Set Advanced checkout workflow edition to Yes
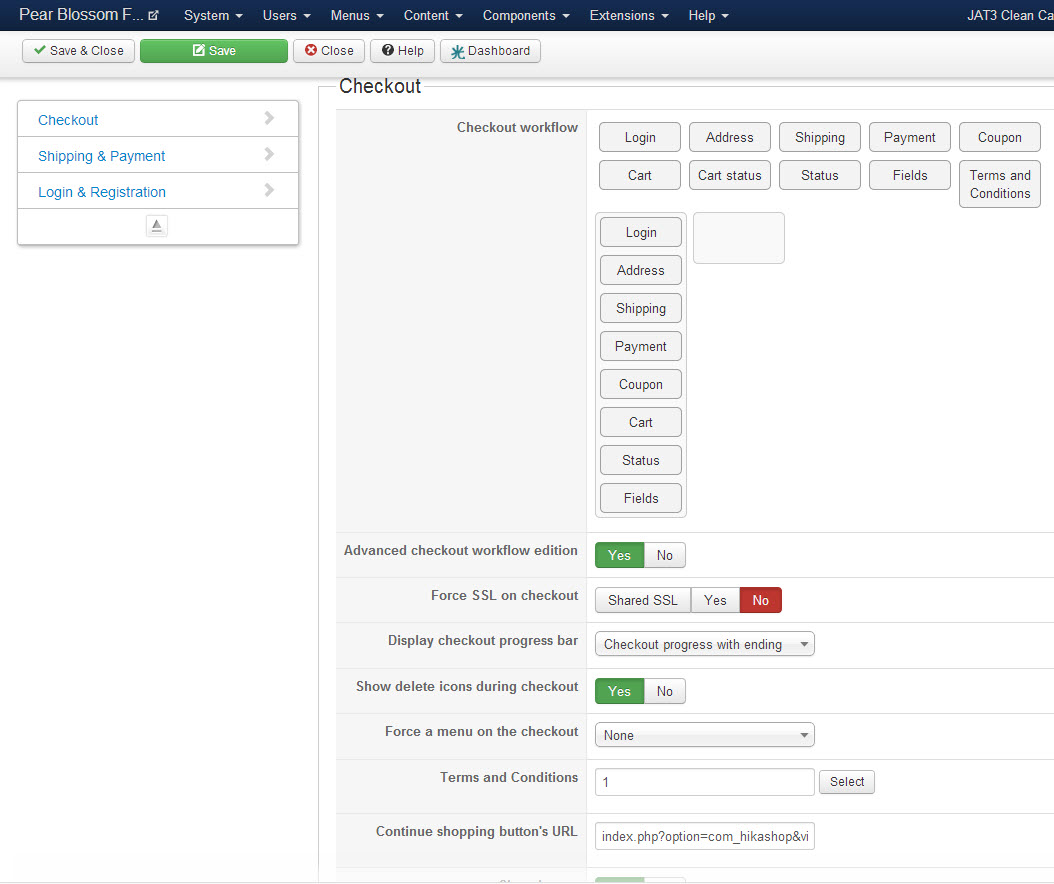This screenshot has width=1054, height=884. pos(619,555)
